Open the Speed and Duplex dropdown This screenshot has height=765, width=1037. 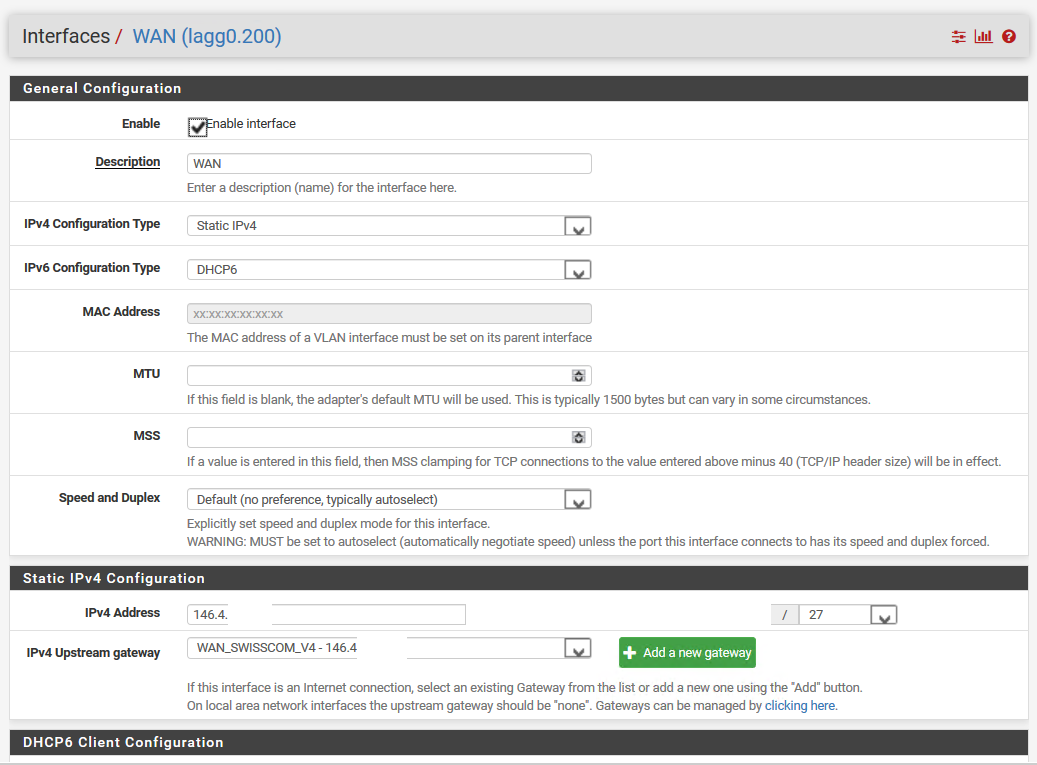click(577, 498)
